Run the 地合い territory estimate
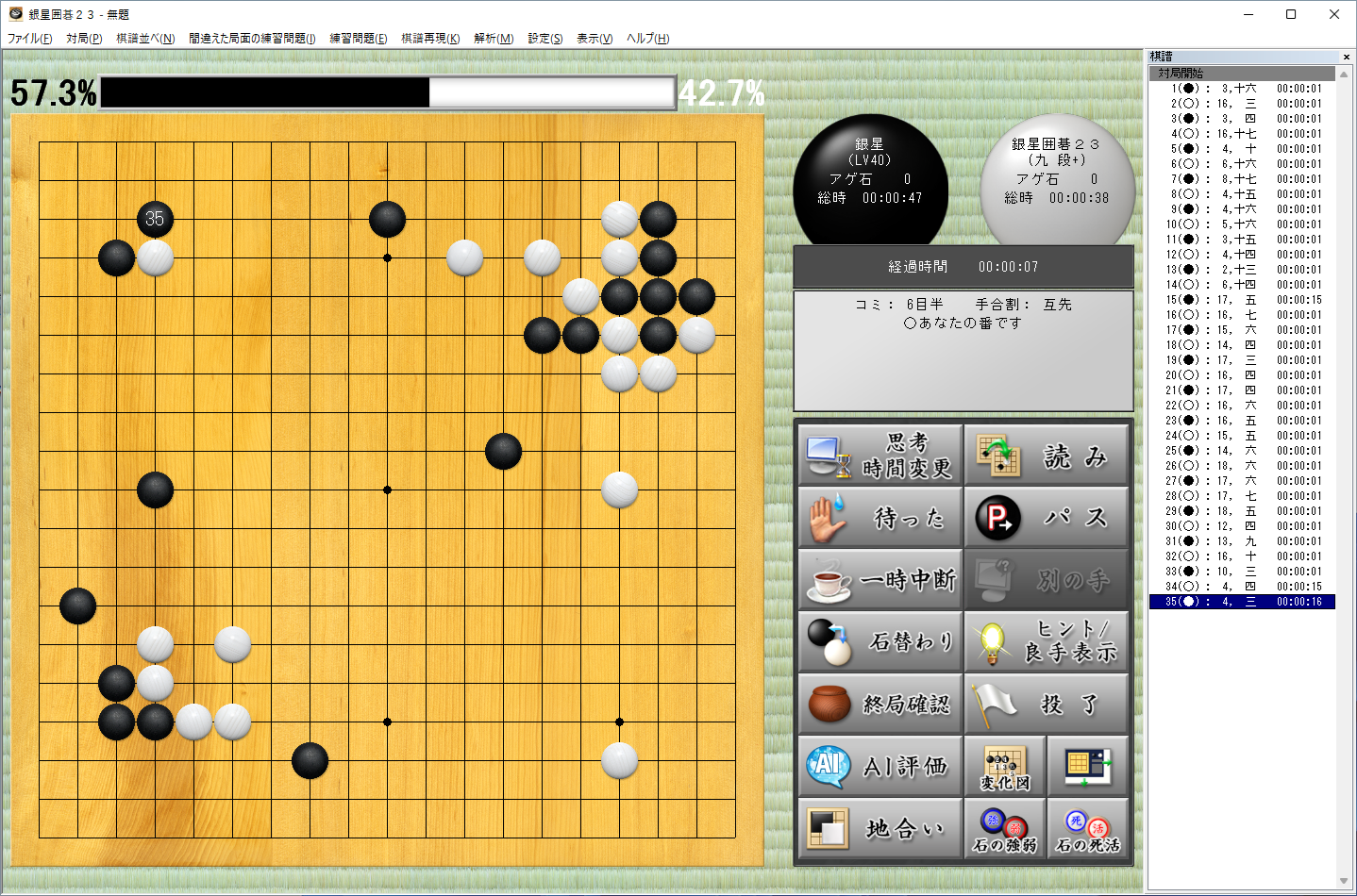Viewport: 1357px width, 896px height. pos(879,828)
